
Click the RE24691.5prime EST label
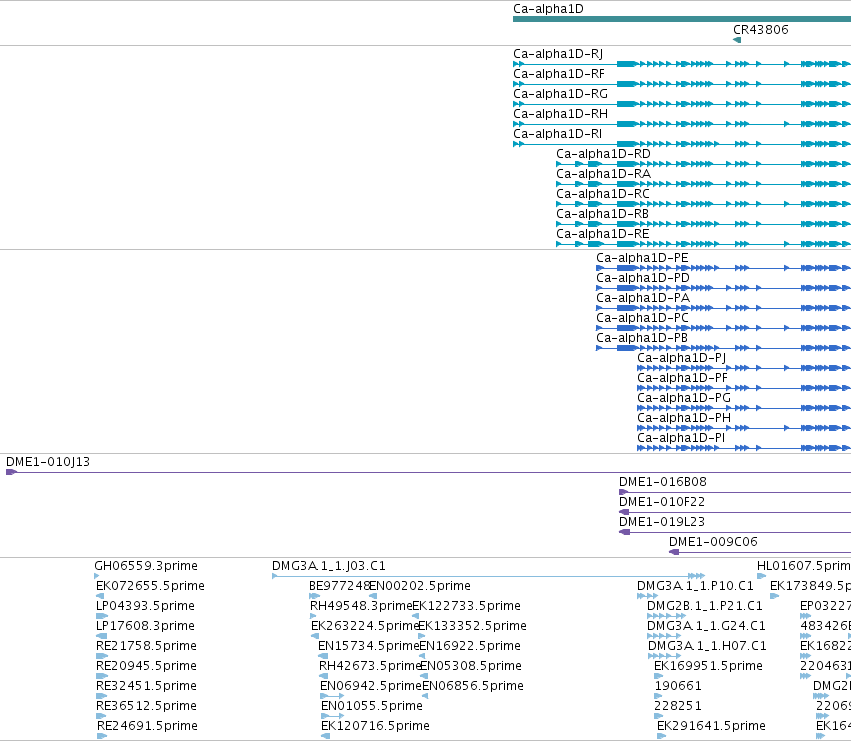click(147, 727)
